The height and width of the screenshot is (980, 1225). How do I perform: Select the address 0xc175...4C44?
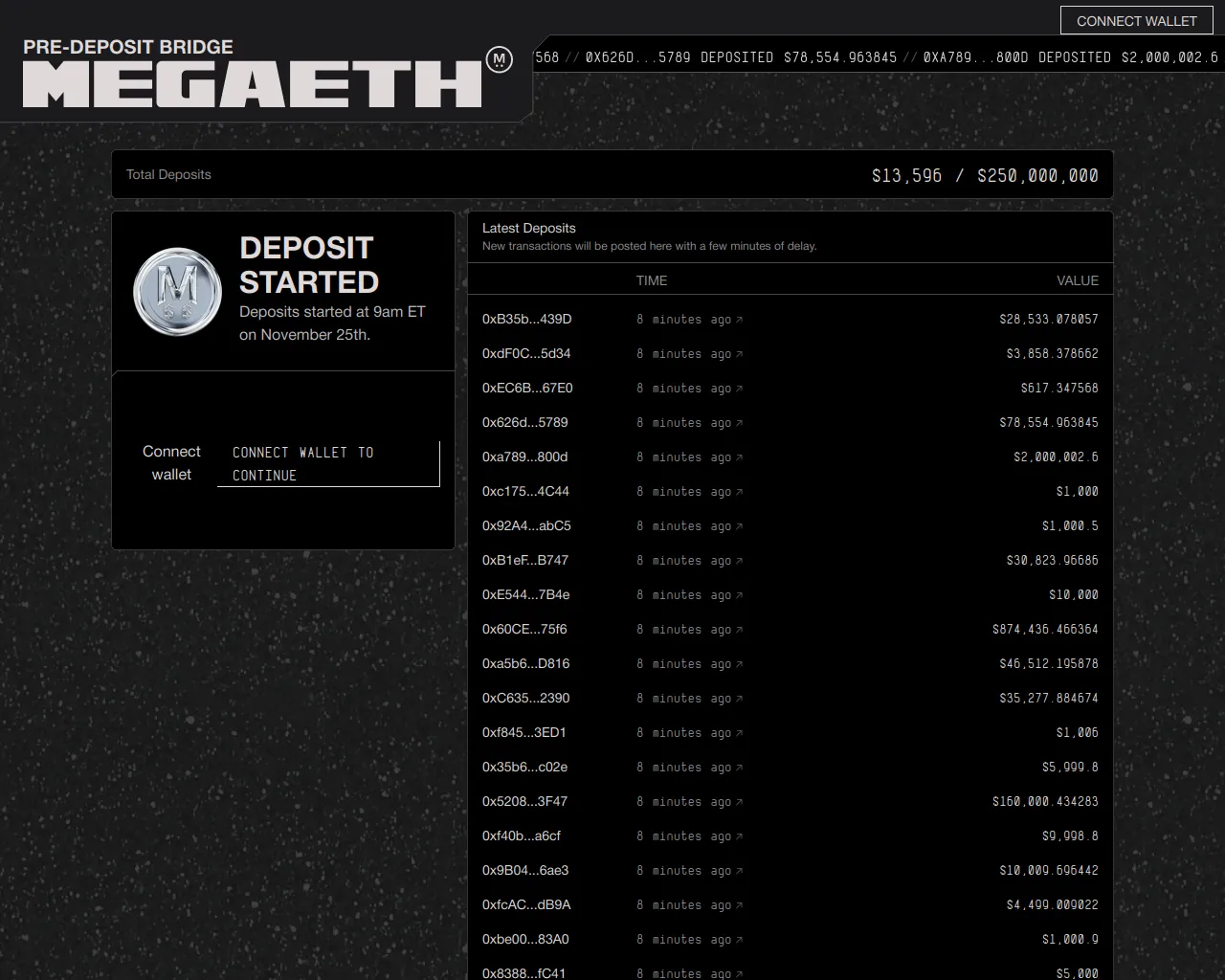tap(525, 491)
